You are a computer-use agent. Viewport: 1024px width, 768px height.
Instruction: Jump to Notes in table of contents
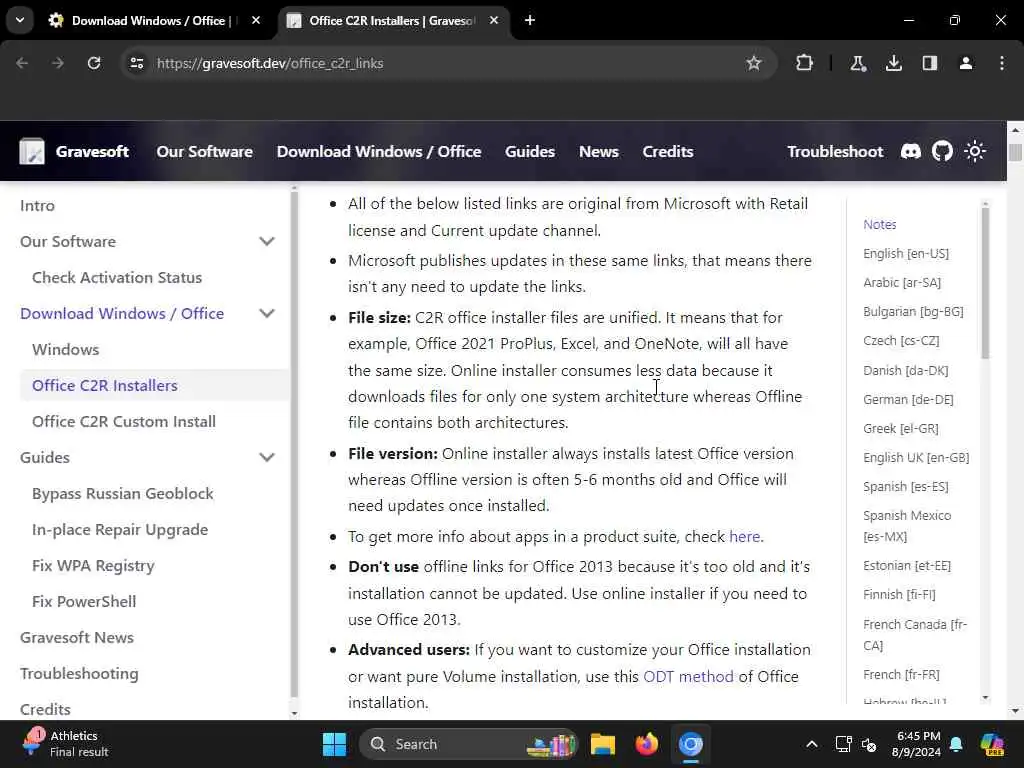point(880,224)
